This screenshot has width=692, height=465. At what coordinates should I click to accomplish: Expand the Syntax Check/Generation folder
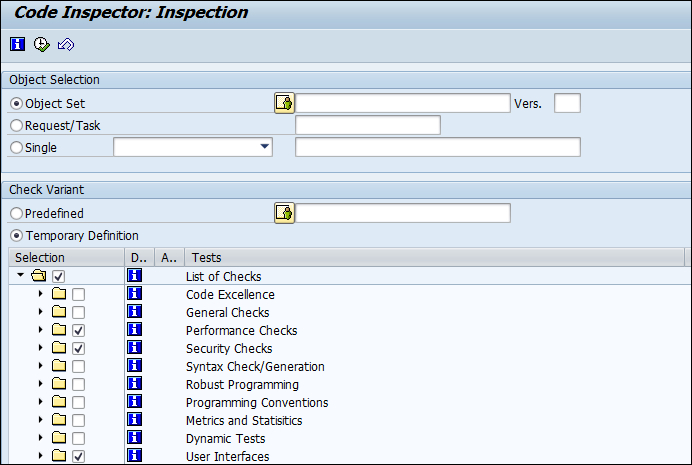pyautogui.click(x=41, y=366)
